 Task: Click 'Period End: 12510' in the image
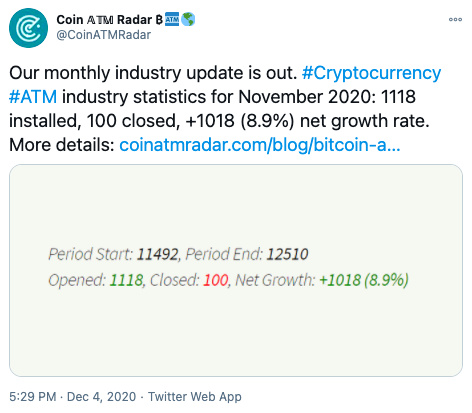point(247,254)
